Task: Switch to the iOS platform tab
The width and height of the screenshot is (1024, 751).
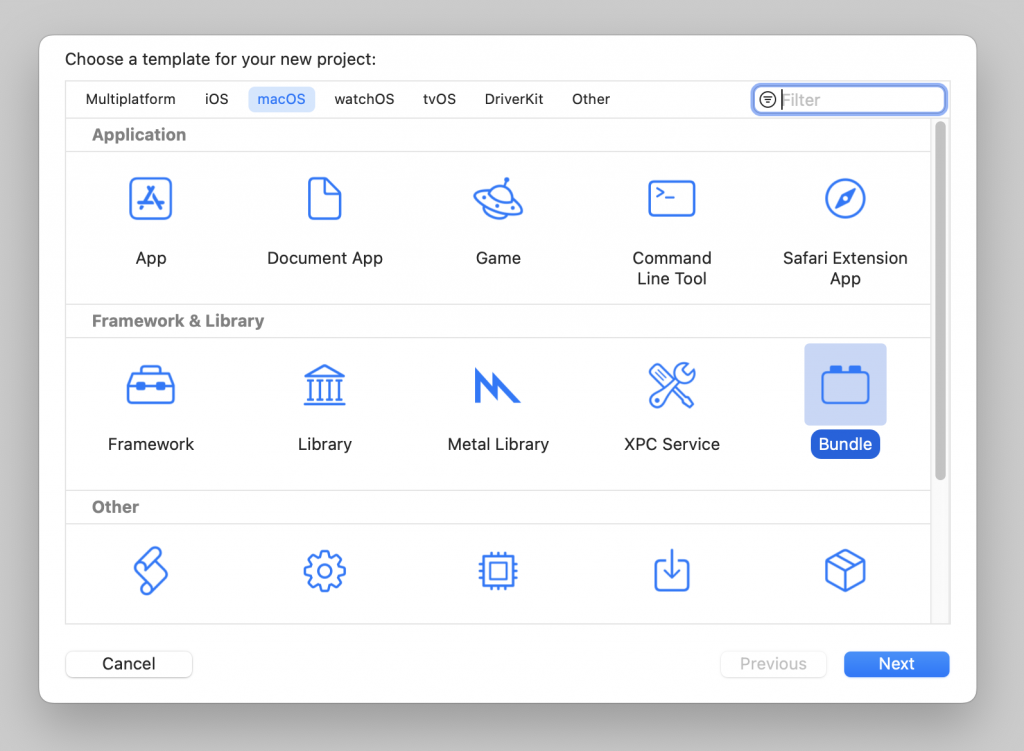Action: click(x=217, y=99)
